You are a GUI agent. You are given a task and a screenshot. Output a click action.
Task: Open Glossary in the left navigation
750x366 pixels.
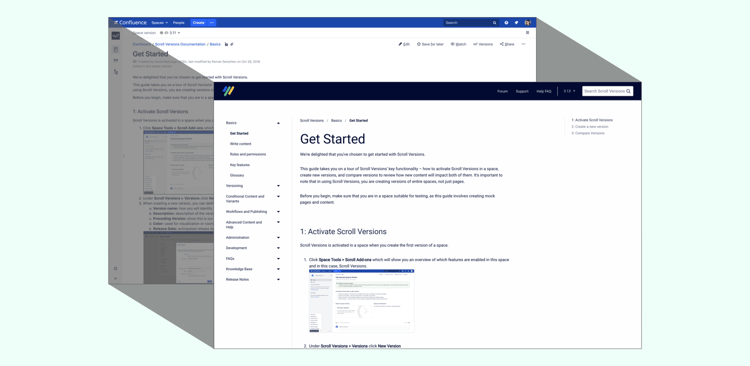coord(237,176)
